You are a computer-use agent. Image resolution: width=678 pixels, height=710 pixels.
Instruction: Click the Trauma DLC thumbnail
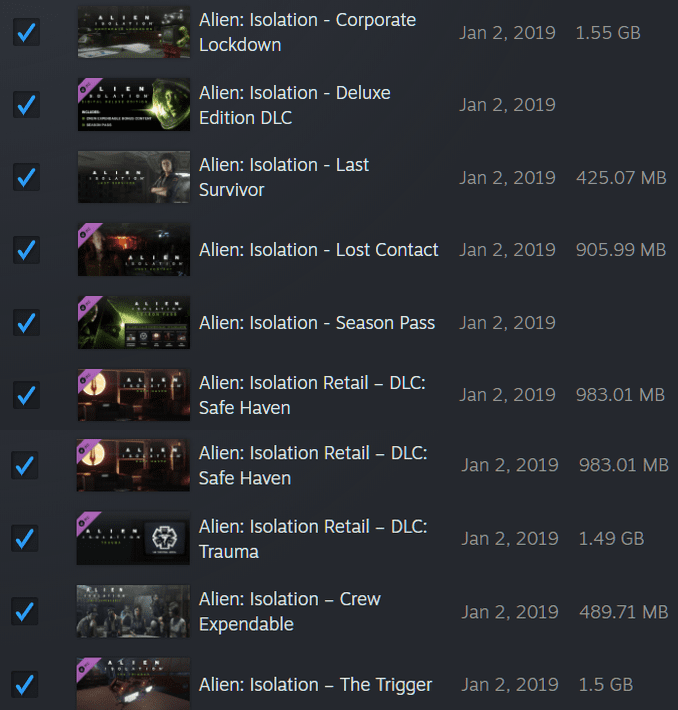click(x=133, y=539)
